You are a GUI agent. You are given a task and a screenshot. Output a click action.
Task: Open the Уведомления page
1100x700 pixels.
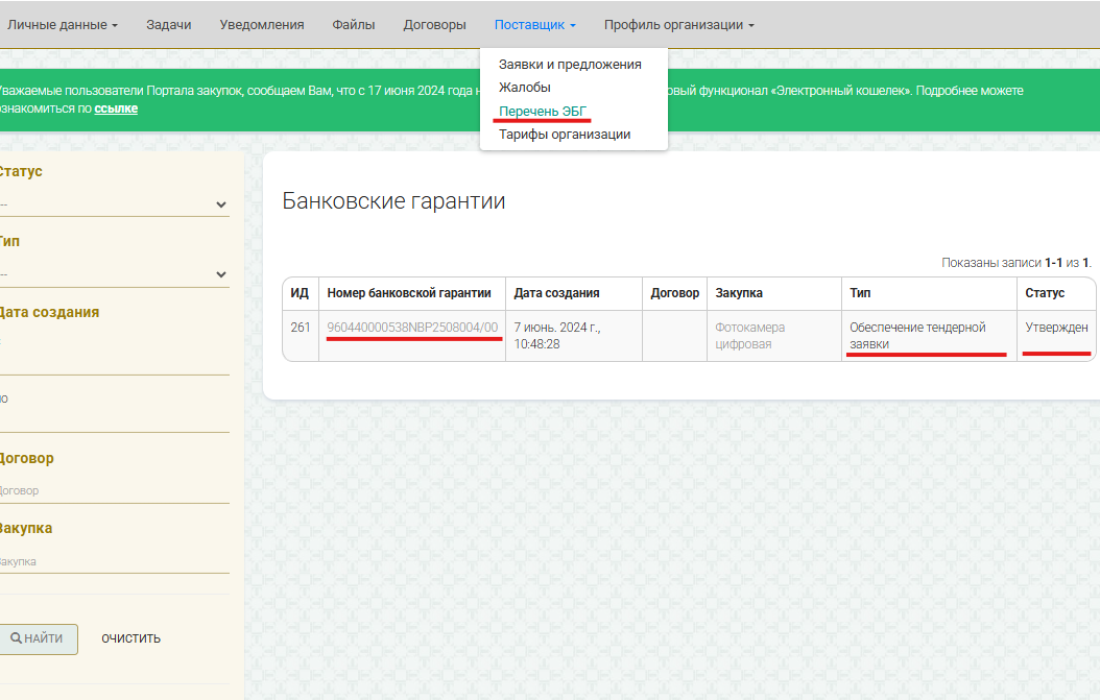pos(261,25)
